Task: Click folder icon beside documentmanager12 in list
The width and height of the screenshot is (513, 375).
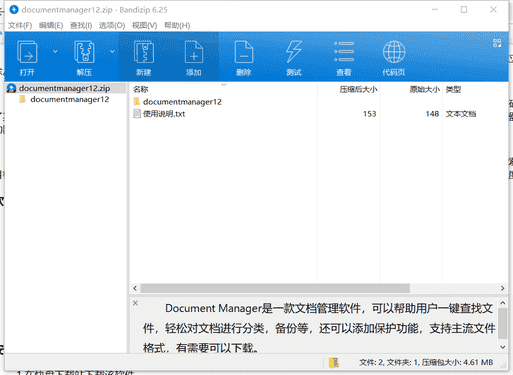Action: pos(137,101)
